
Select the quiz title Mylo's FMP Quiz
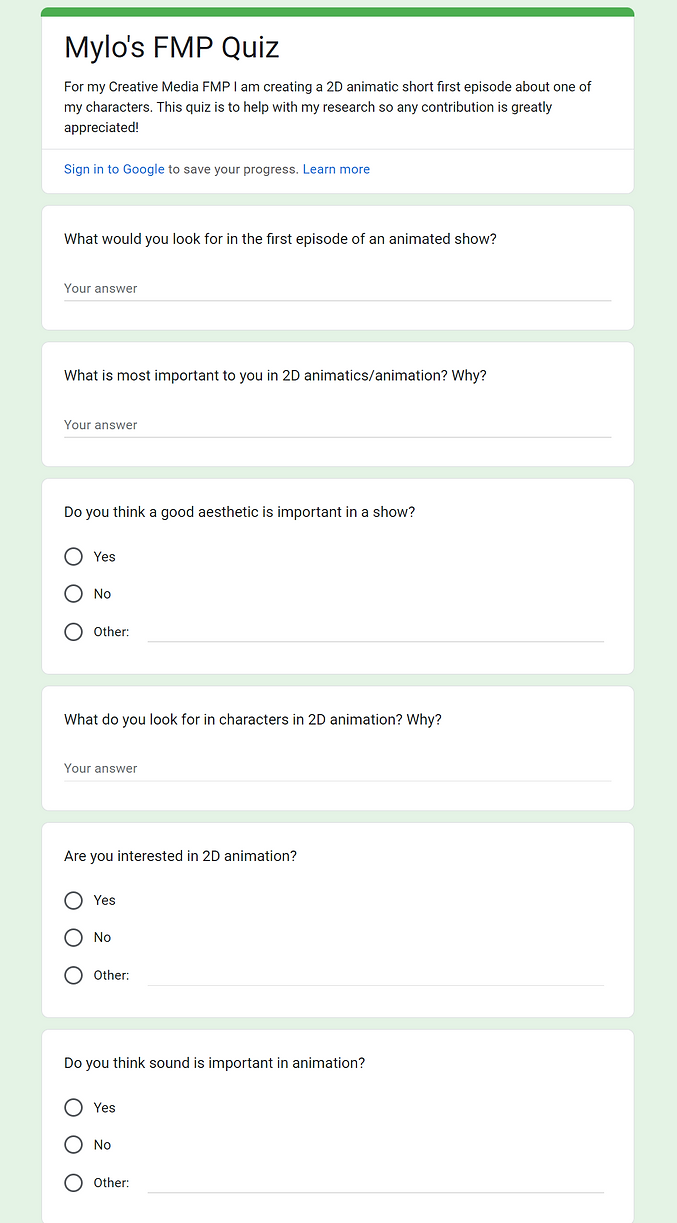[x=171, y=47]
